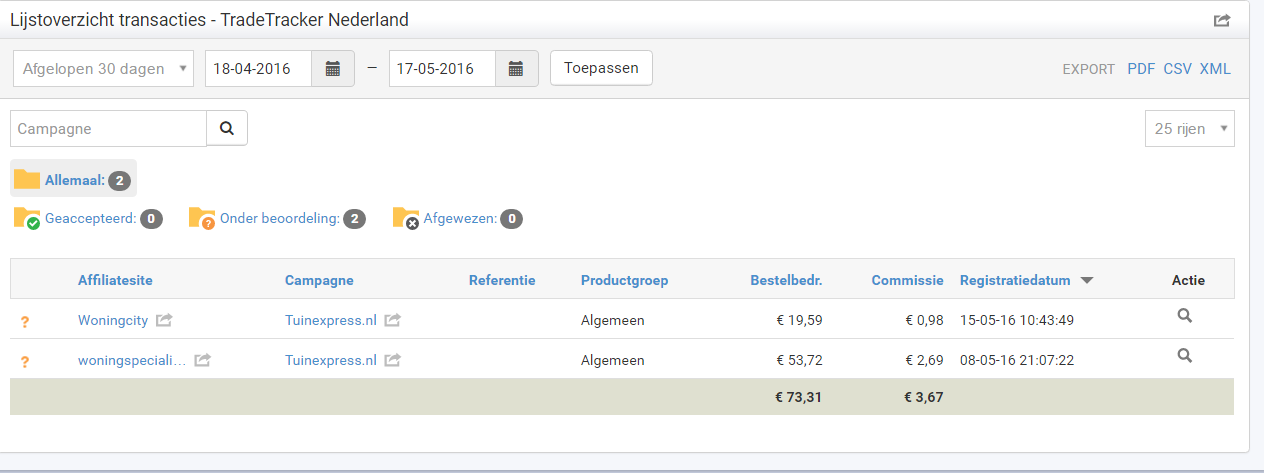Click the share icon in title bar

pyautogui.click(x=1222, y=20)
